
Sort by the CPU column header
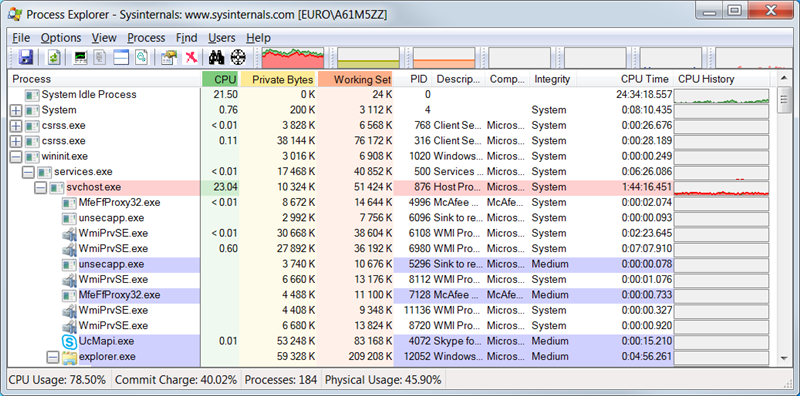[x=221, y=79]
